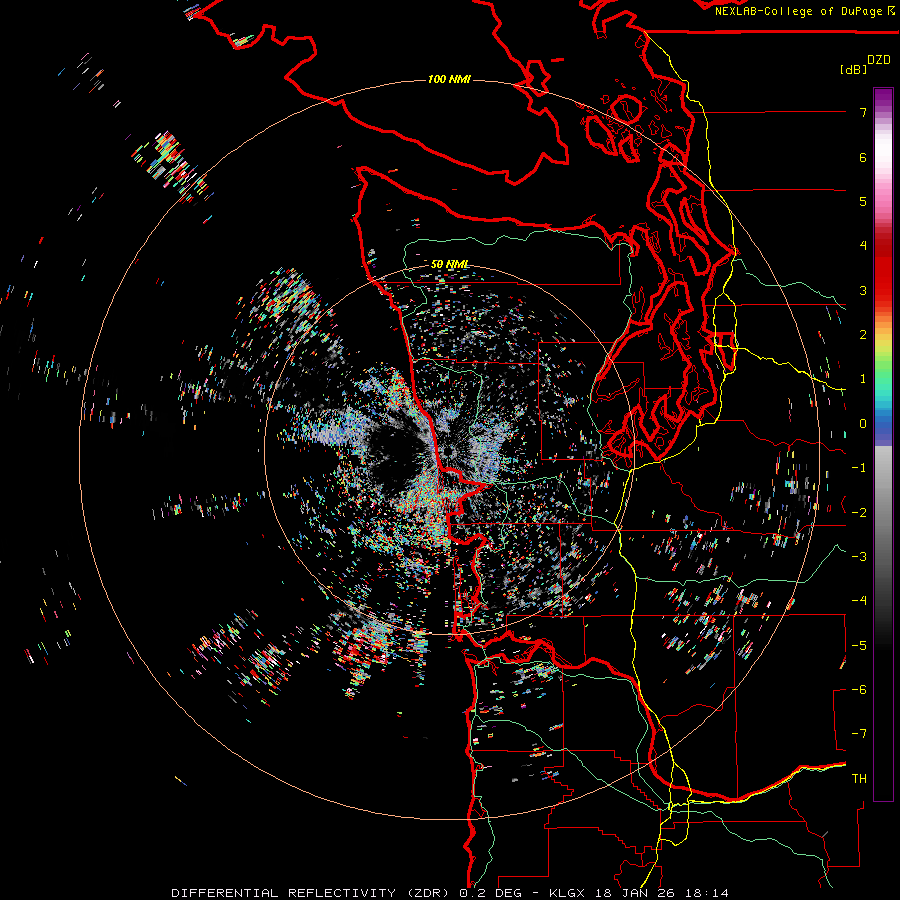Click the -5 value on color scale
The image size is (900, 900).
[x=859, y=645]
